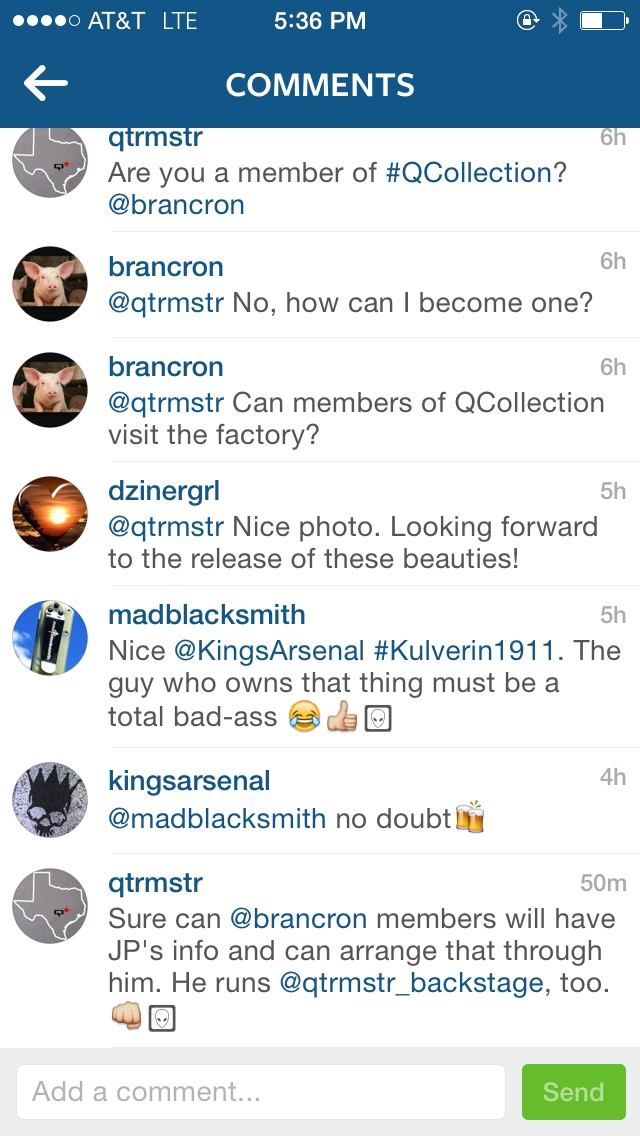
Task: Tap the fist emoji in qtrmstr's last comment
Action: [125, 1017]
